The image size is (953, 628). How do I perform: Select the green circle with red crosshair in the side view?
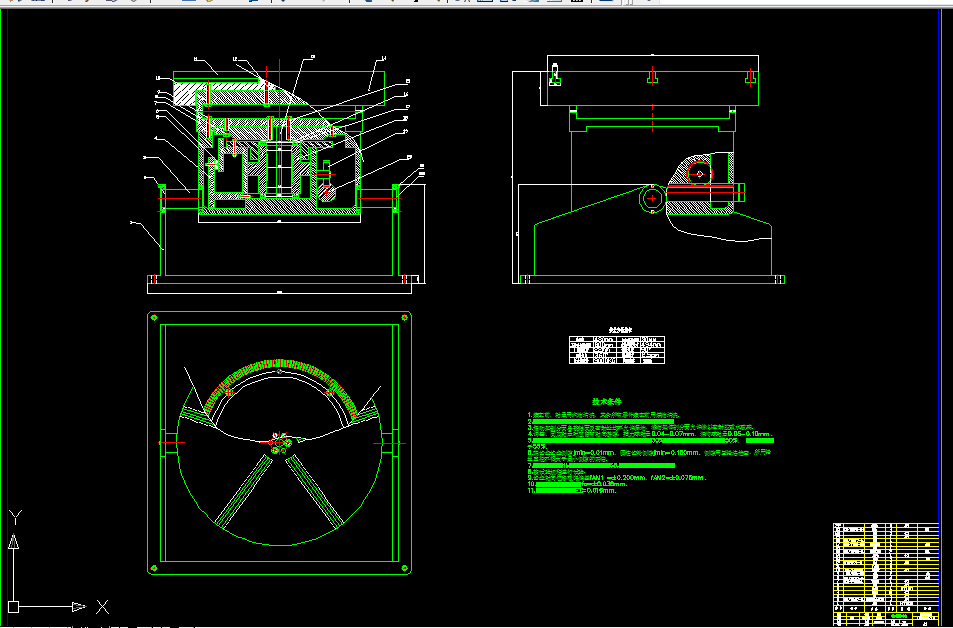click(652, 198)
